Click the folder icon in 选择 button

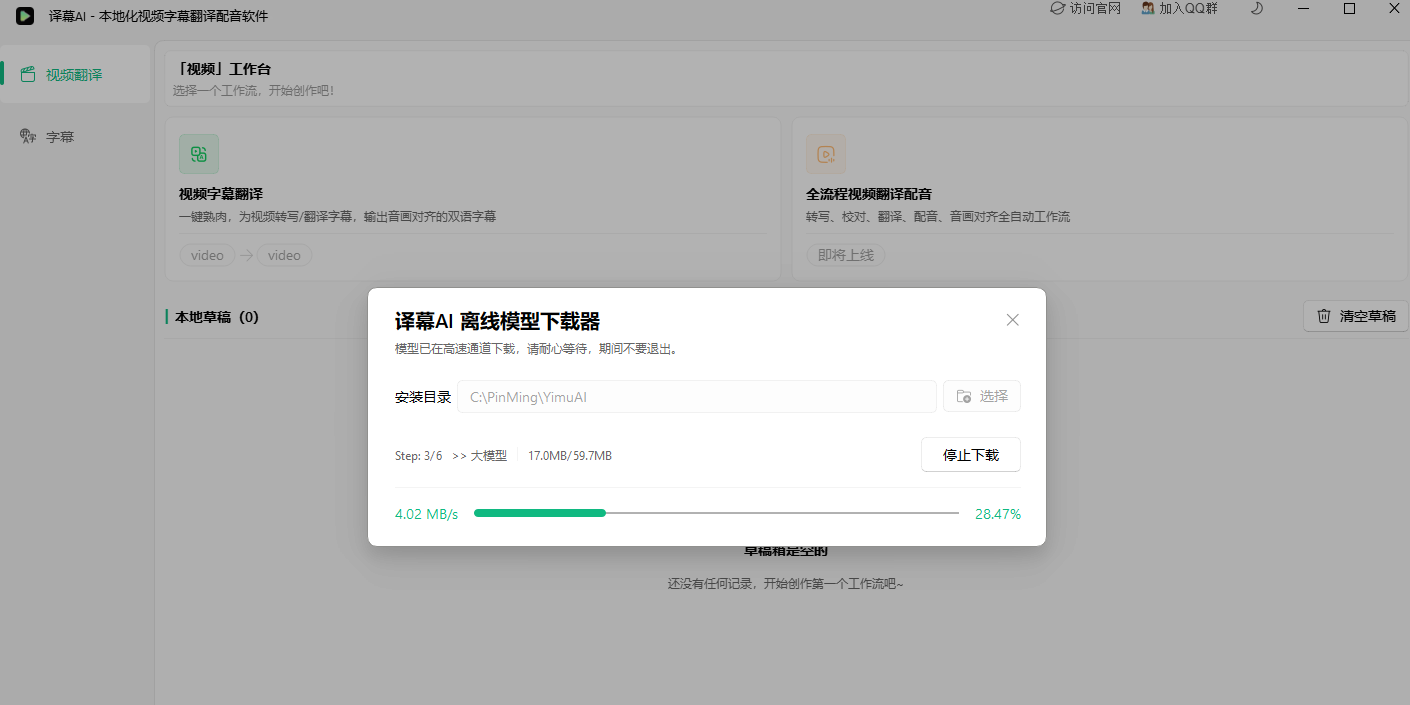coord(964,397)
